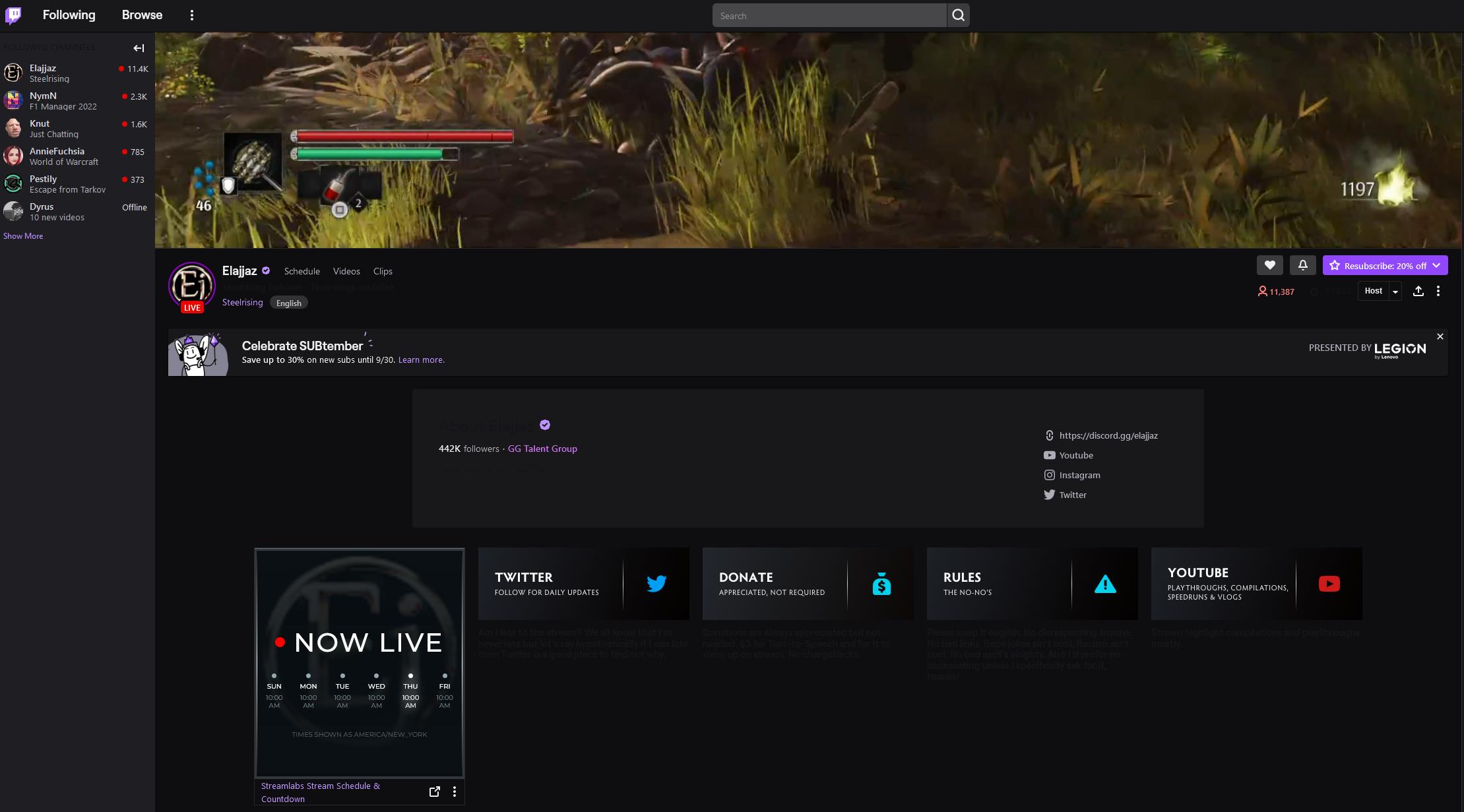Click the Streamlabs panel options icon
Image resolution: width=1464 pixels, height=812 pixels.
454,791
